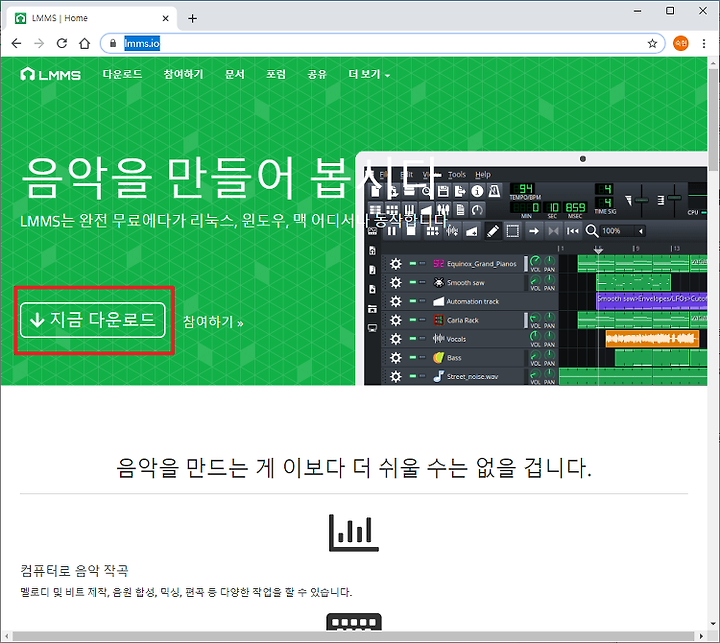This screenshot has height=643, width=720.
Task: Click the Add sample track waveform icon
Action: point(452,231)
